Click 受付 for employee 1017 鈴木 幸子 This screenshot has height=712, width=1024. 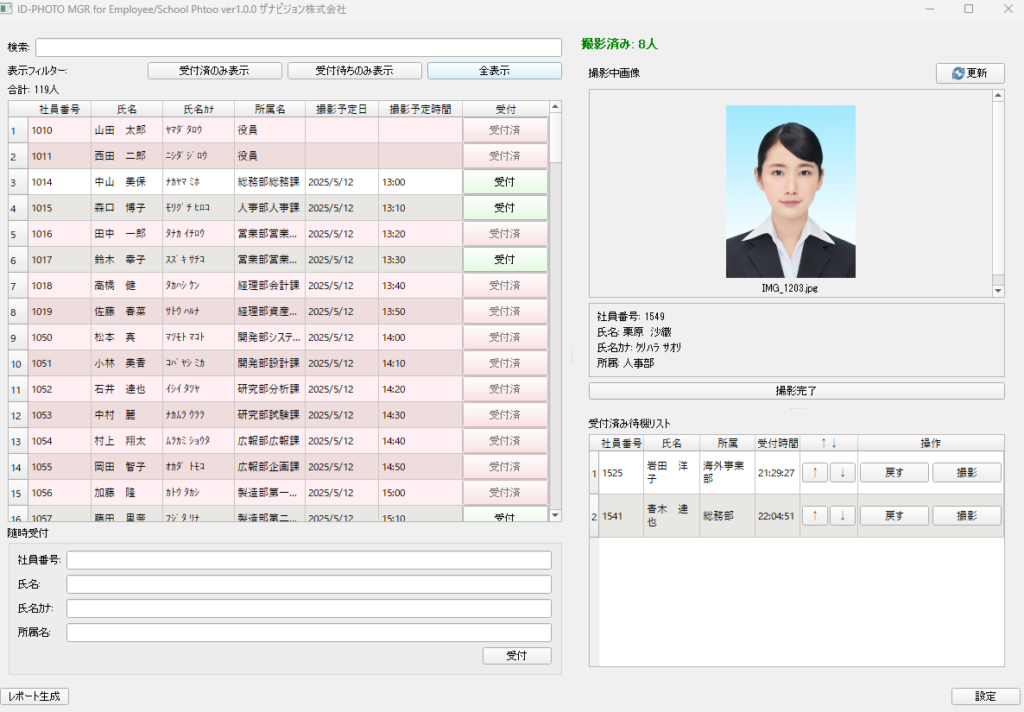(505, 259)
